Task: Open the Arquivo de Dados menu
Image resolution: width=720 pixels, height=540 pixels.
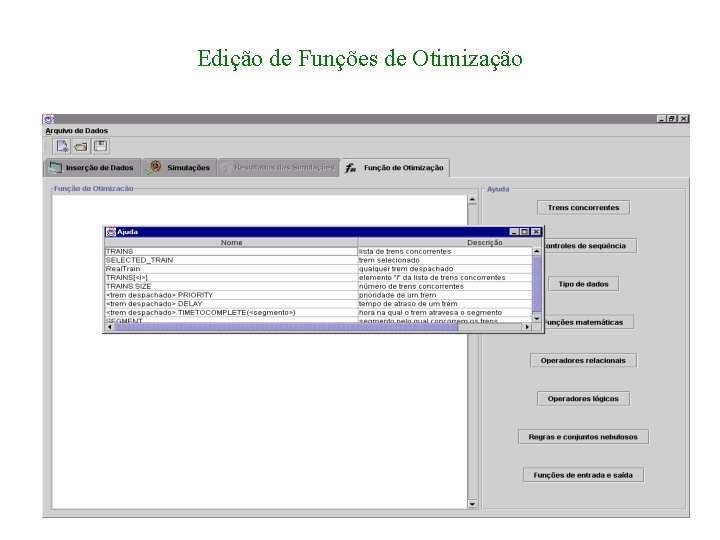Action: click(76, 130)
